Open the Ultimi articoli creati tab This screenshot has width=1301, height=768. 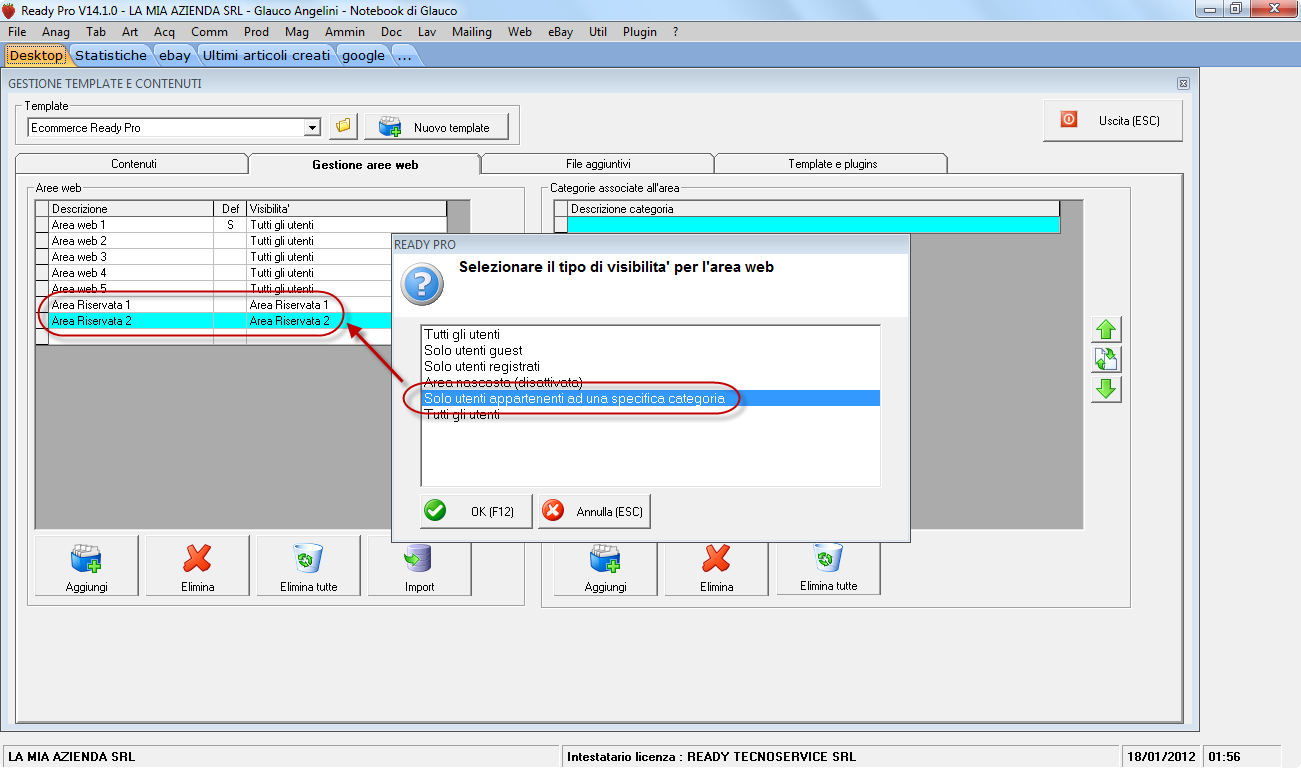coord(266,55)
